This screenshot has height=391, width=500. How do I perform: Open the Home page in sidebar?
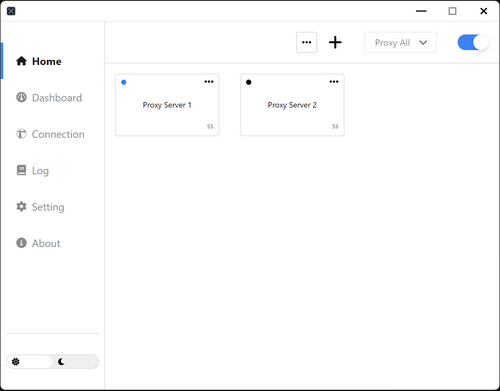coord(53,61)
